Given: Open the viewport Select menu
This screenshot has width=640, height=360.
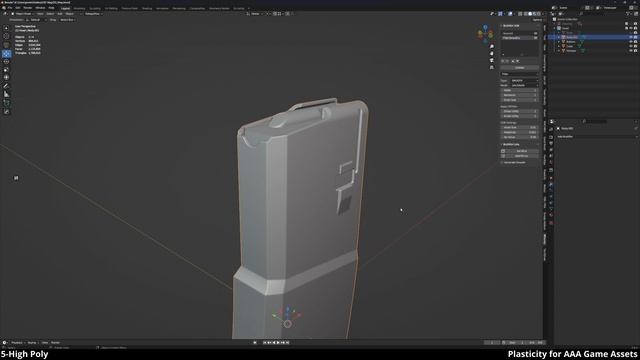Looking at the screenshot, I should 50,14.
